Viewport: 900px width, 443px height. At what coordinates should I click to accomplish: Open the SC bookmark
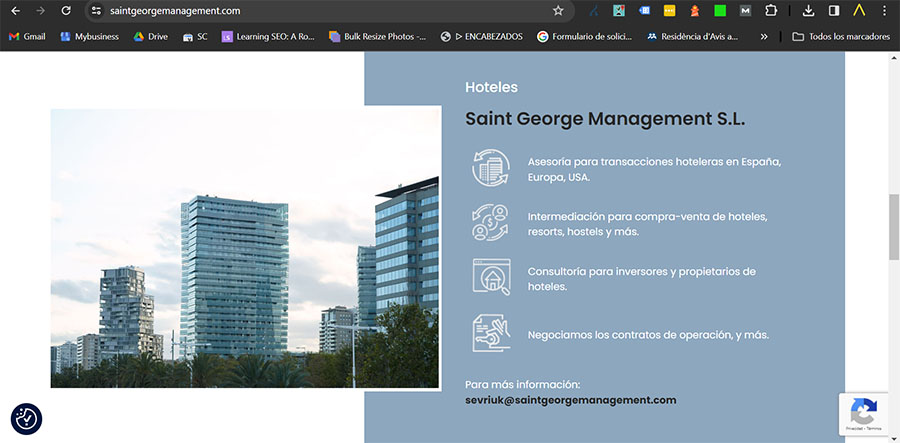(x=195, y=36)
